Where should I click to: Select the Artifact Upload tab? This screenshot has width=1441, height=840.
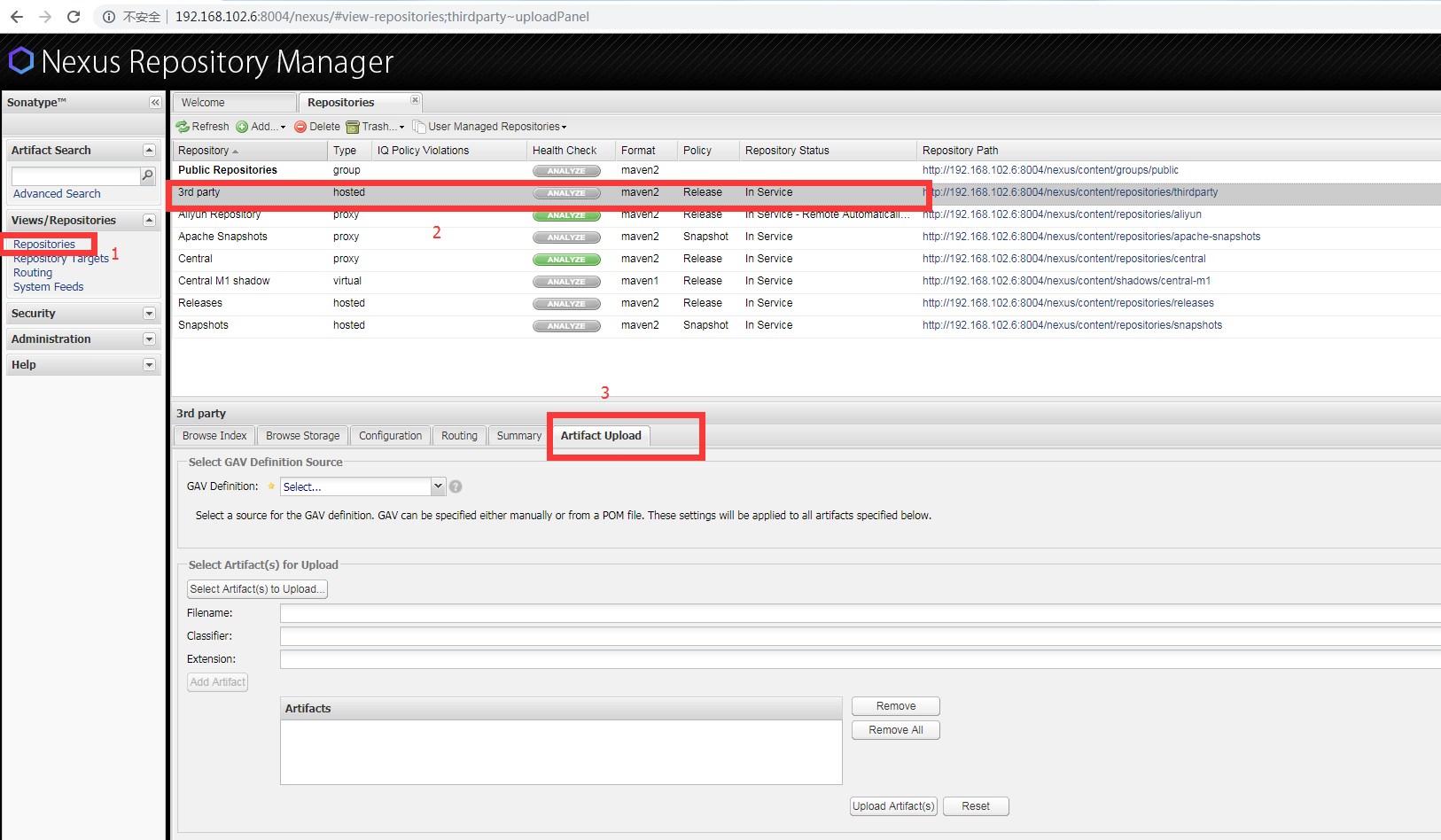pyautogui.click(x=601, y=436)
